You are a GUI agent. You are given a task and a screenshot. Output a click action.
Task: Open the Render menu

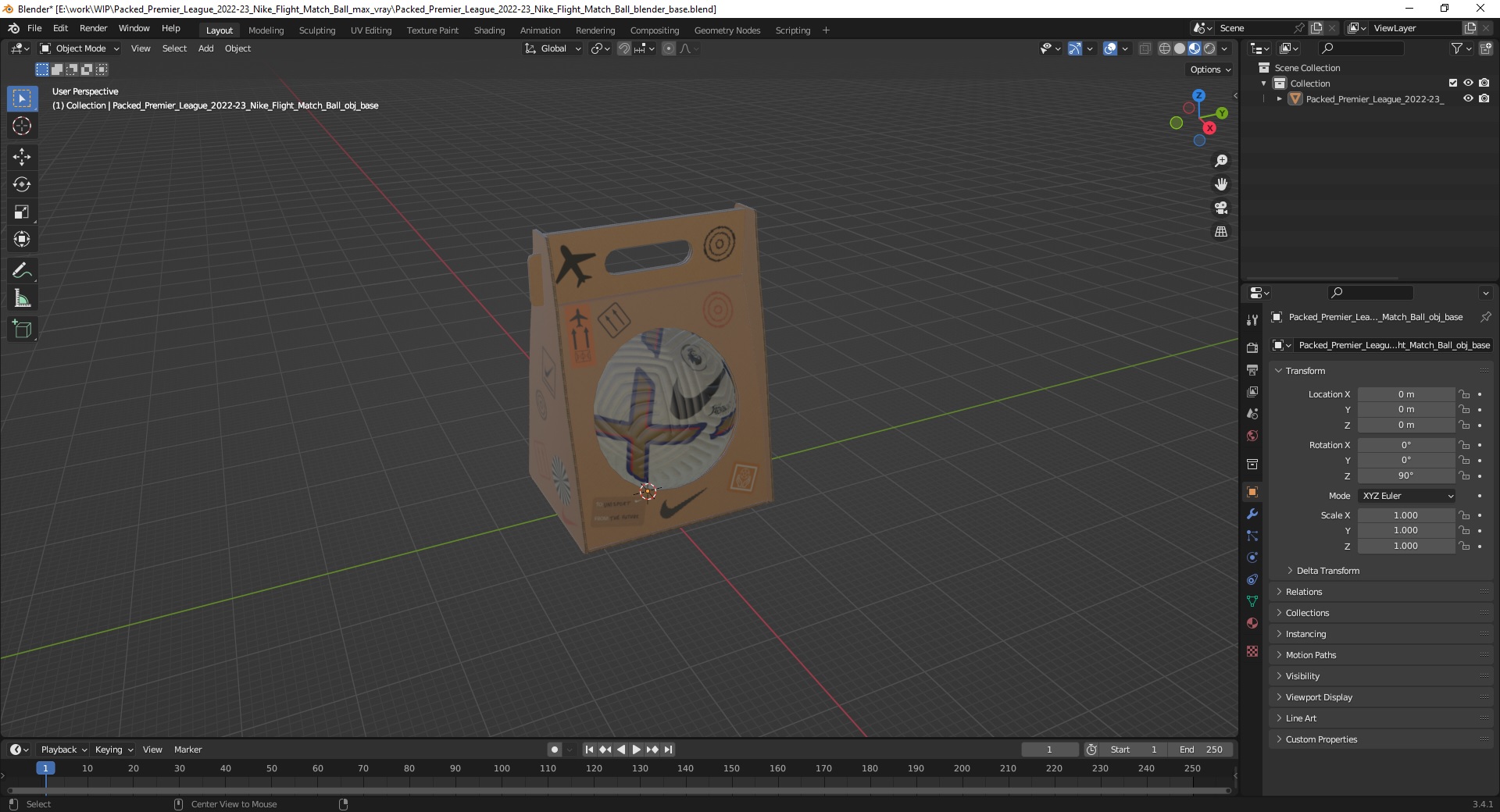coord(93,28)
